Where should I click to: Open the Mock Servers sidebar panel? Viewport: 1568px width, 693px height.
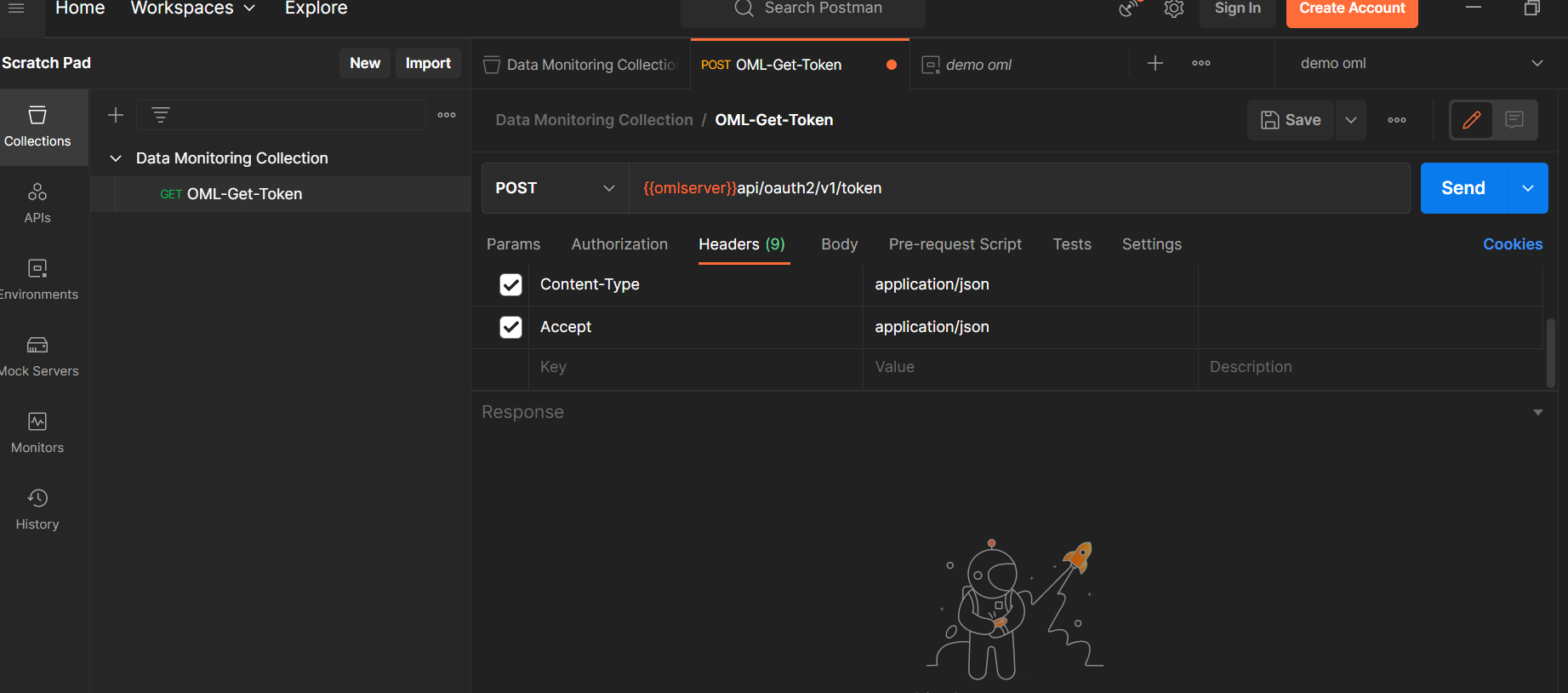[x=37, y=357]
